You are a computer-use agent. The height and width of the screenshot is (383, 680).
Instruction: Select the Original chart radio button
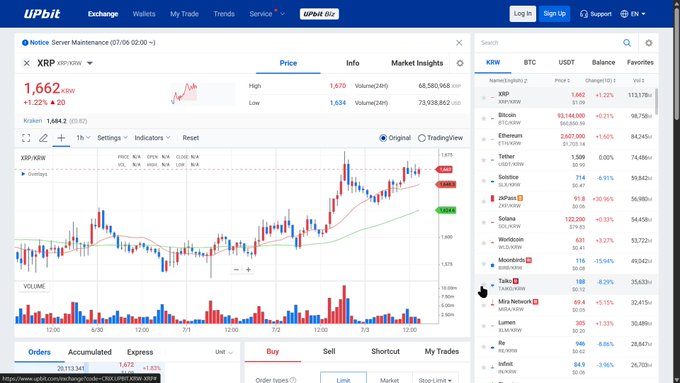[383, 138]
